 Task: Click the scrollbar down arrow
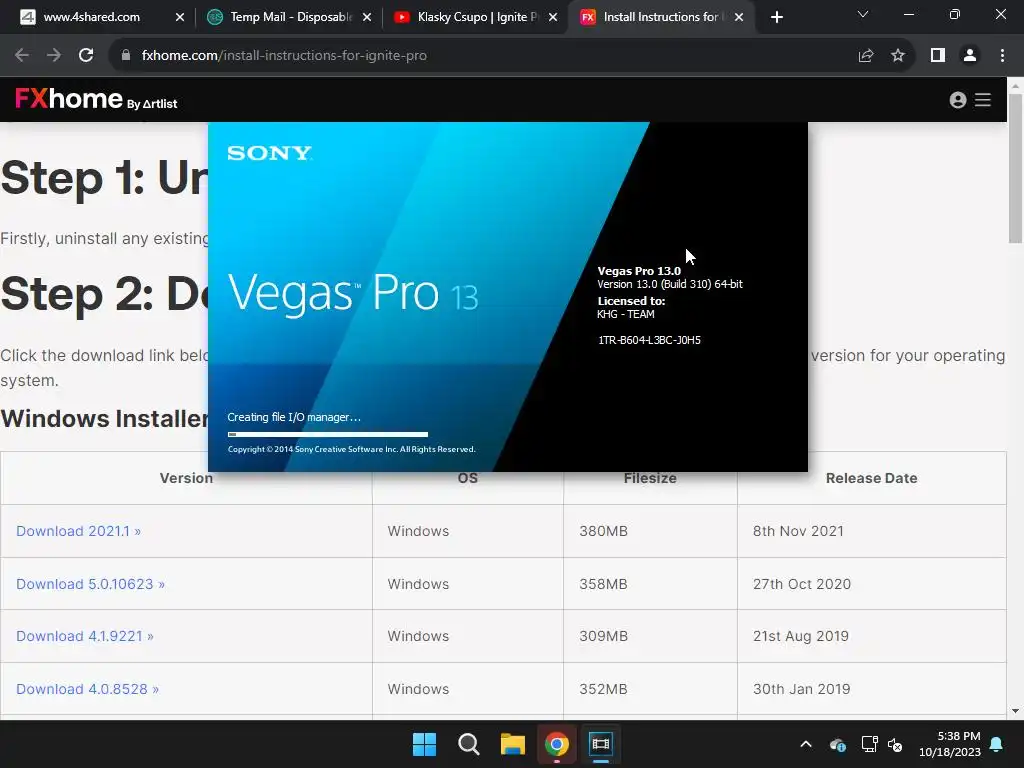click(1016, 711)
